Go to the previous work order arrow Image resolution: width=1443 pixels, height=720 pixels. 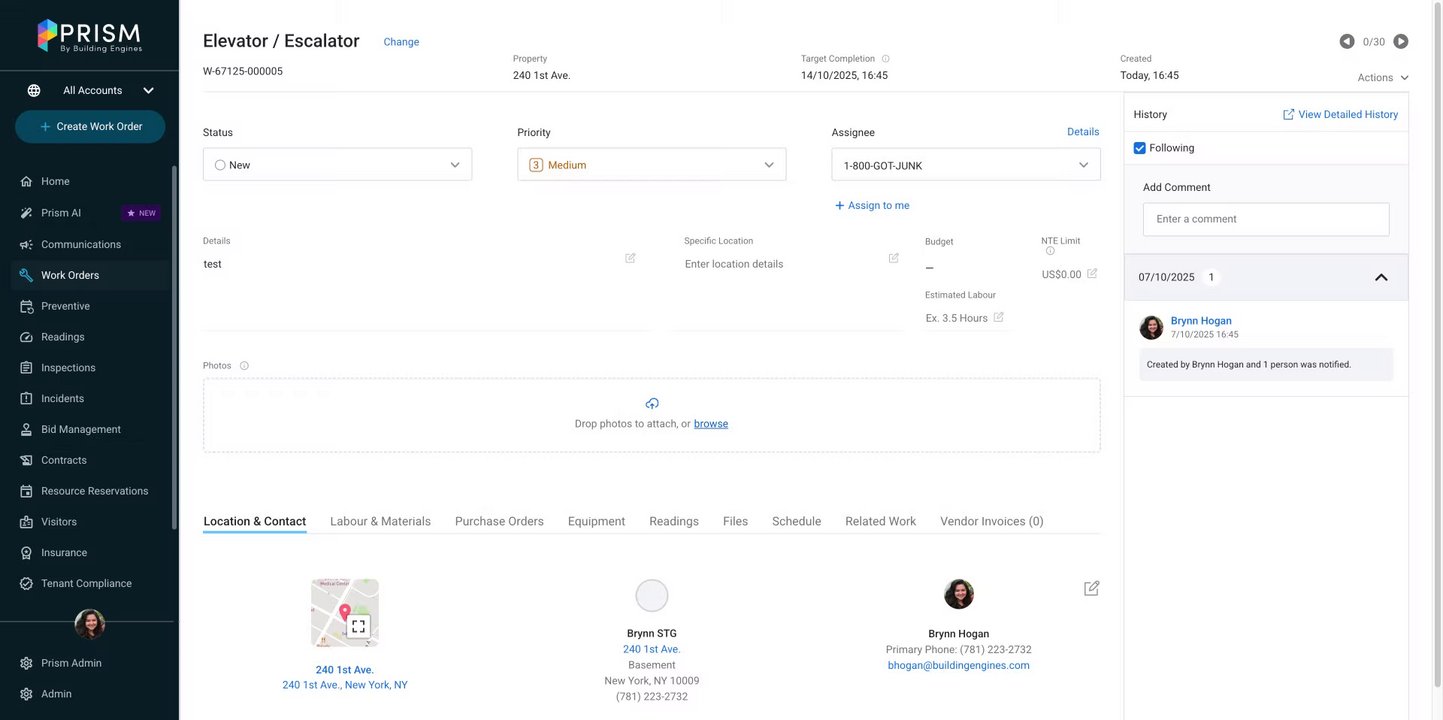[1347, 42]
